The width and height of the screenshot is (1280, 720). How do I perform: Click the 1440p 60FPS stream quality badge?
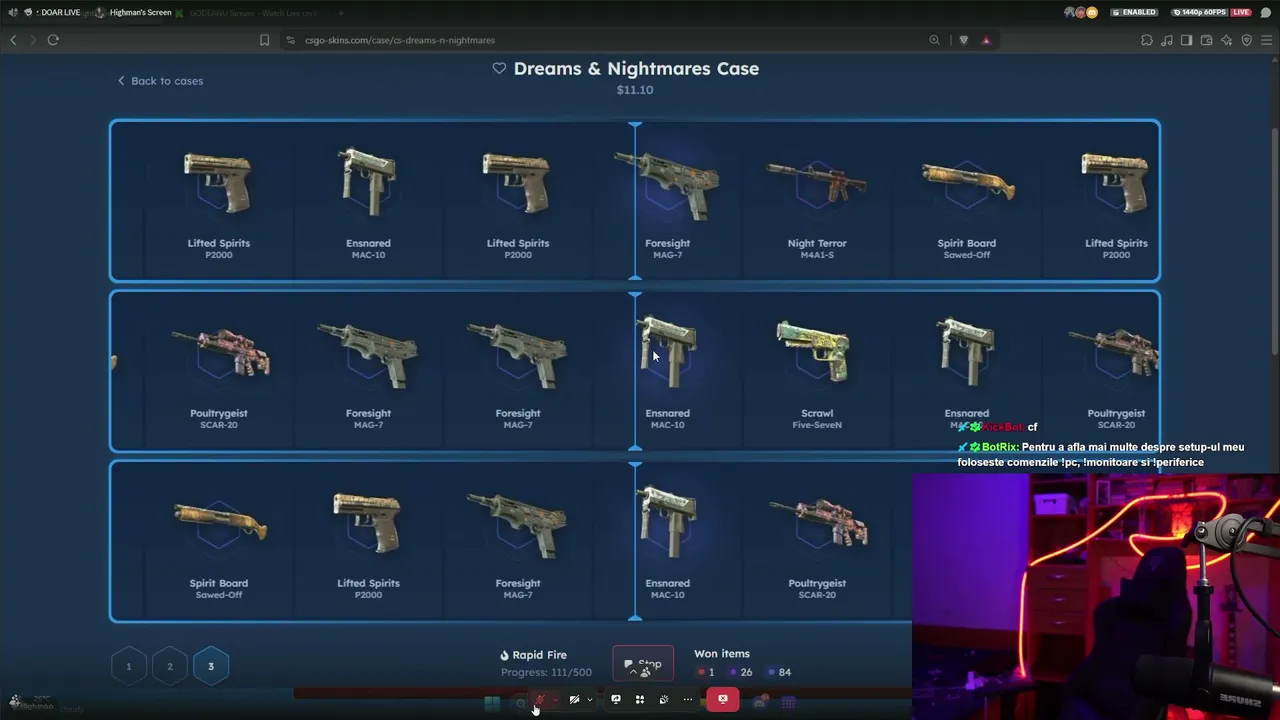point(1199,12)
